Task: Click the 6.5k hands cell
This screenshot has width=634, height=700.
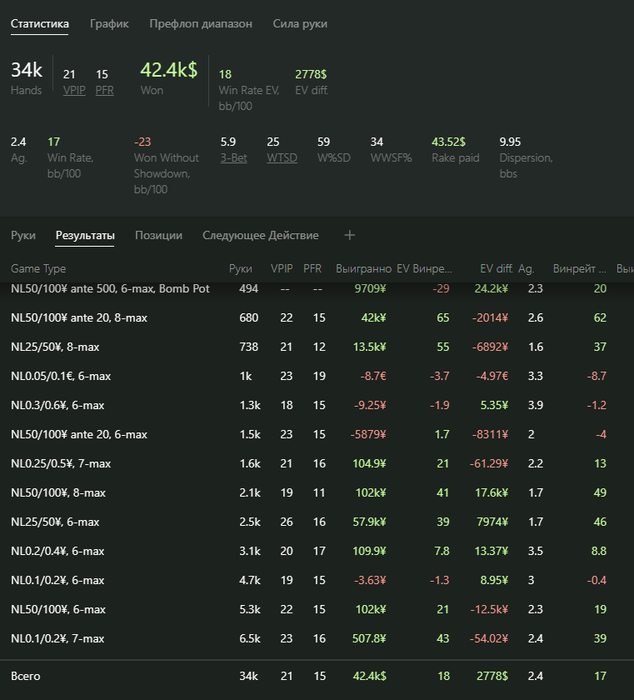Action: point(250,638)
